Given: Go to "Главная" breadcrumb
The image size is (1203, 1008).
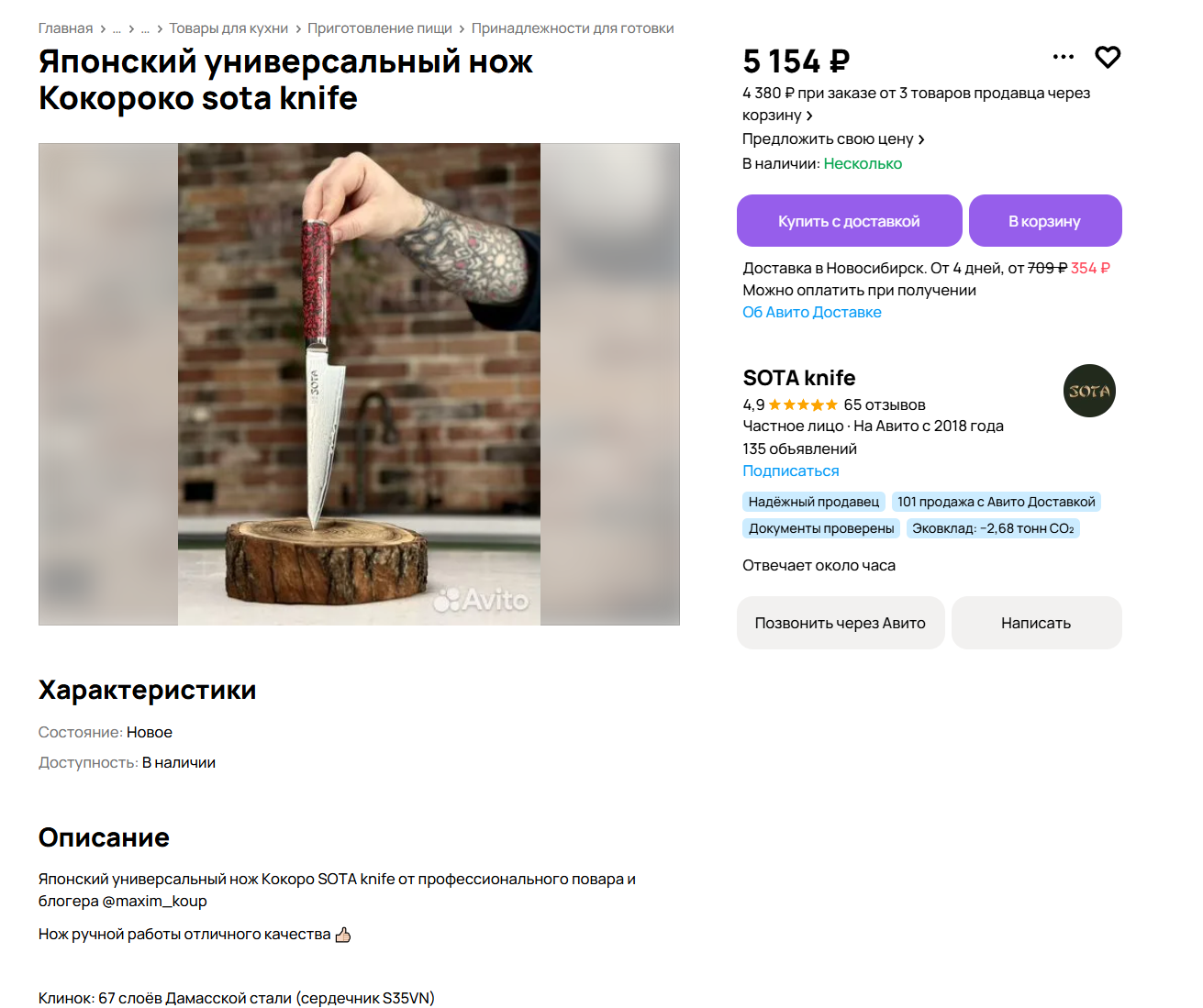Looking at the screenshot, I should coord(65,28).
